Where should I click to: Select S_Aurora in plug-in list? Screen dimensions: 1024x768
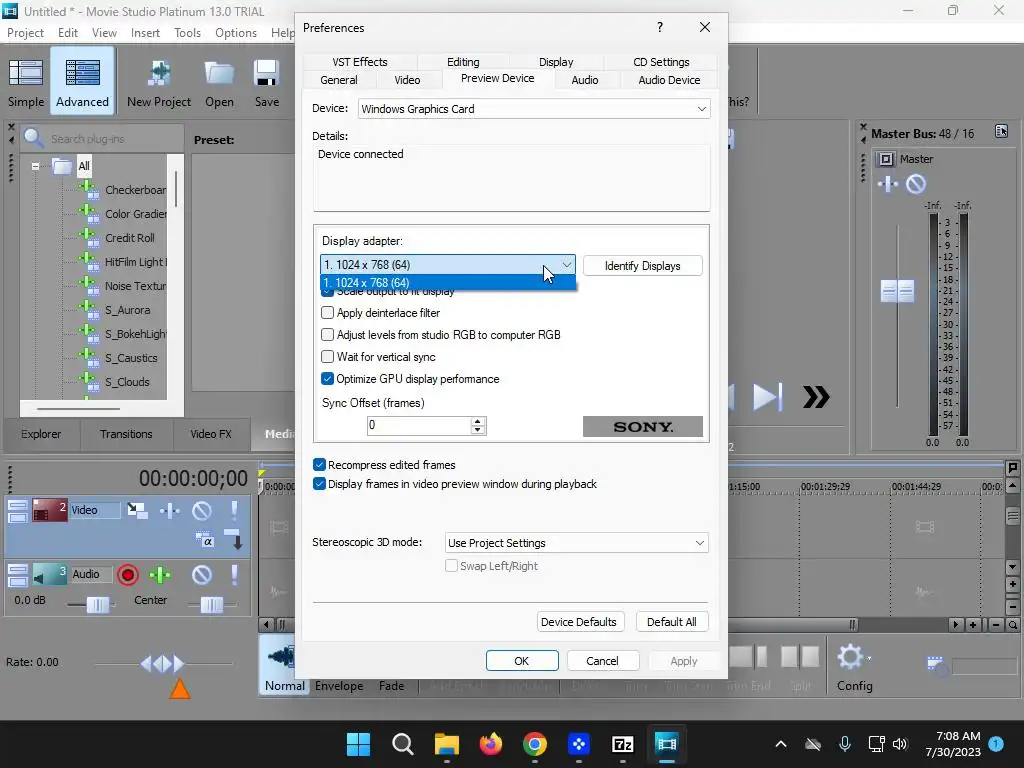tap(127, 310)
